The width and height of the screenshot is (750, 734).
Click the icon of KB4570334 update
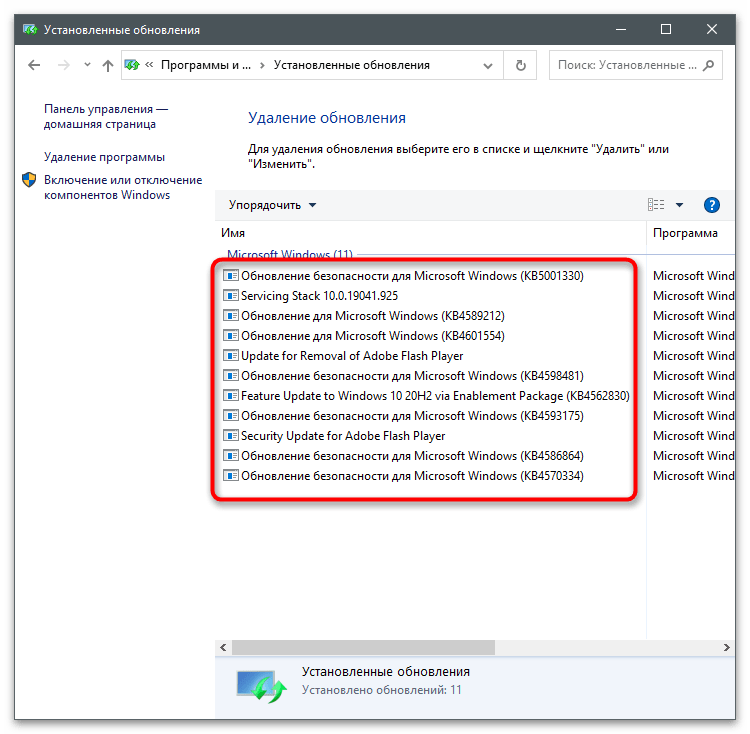pos(231,476)
